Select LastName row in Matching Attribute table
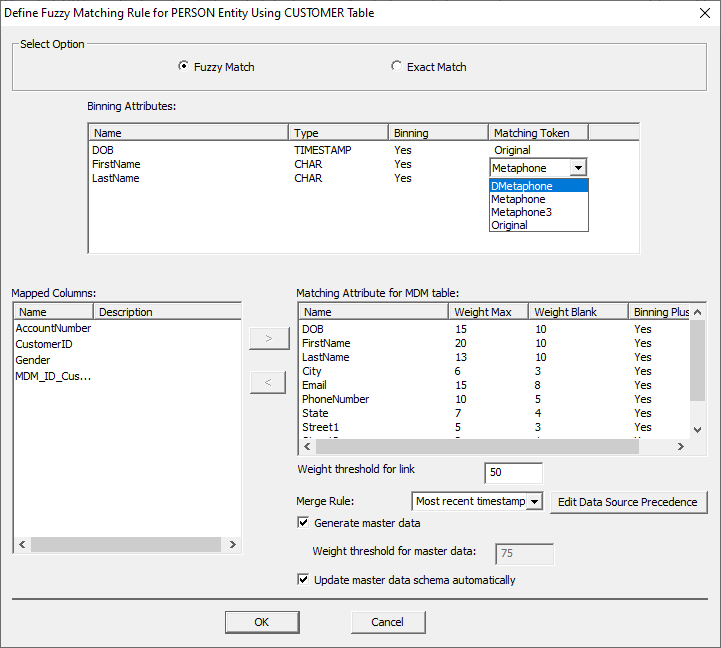This screenshot has width=721, height=648. pos(494,357)
